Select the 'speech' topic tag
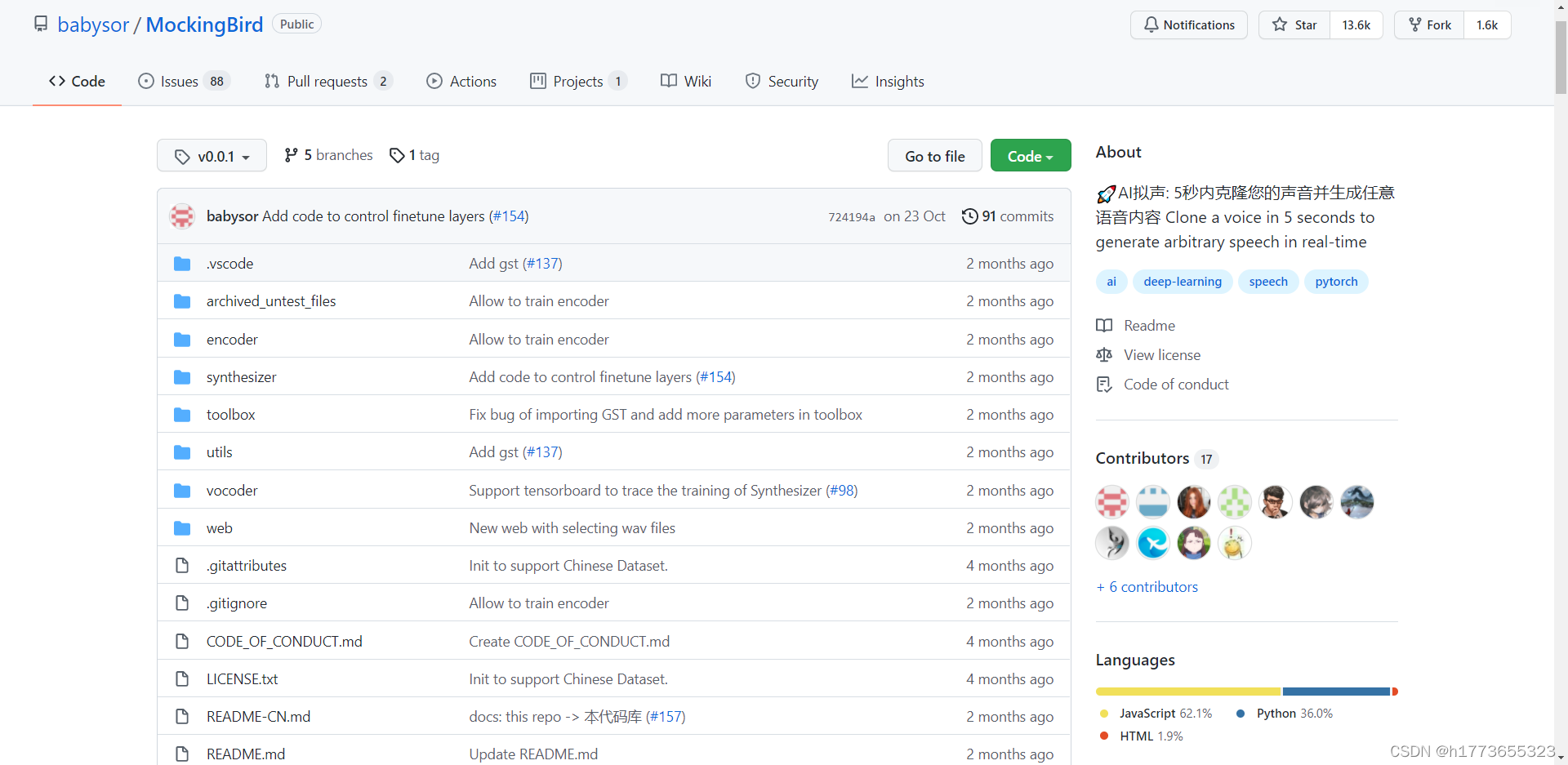Viewport: 1568px width, 765px height. click(x=1268, y=282)
